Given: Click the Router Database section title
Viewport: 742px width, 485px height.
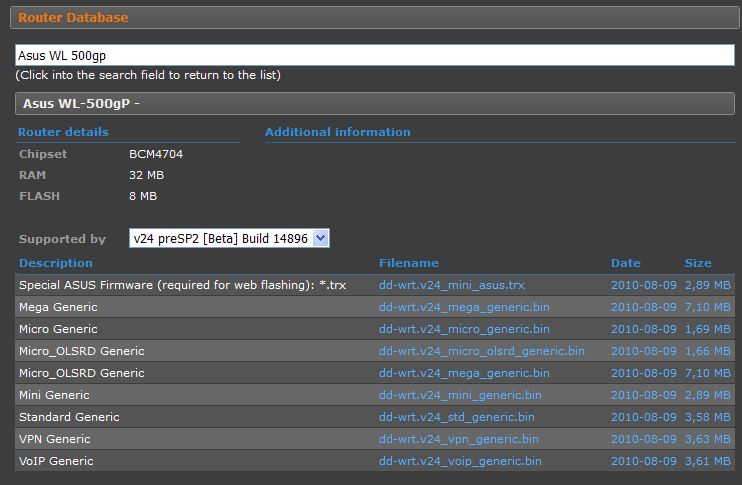Looking at the screenshot, I should click(x=73, y=17).
